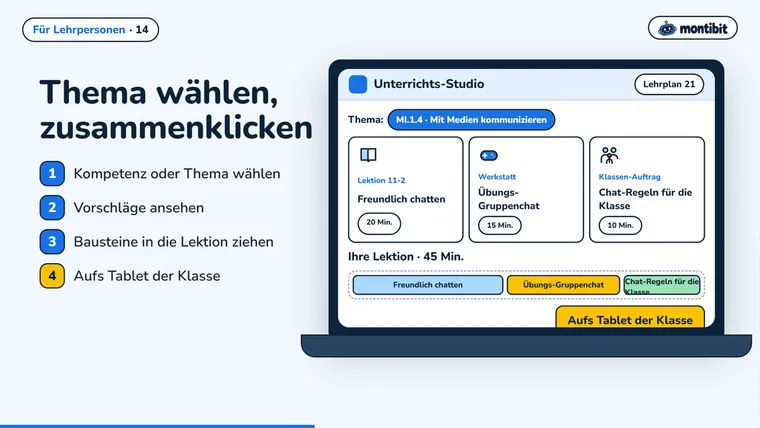760x428 pixels.
Task: Click the open book icon in Lektion 11-2 card
Action: click(368, 155)
